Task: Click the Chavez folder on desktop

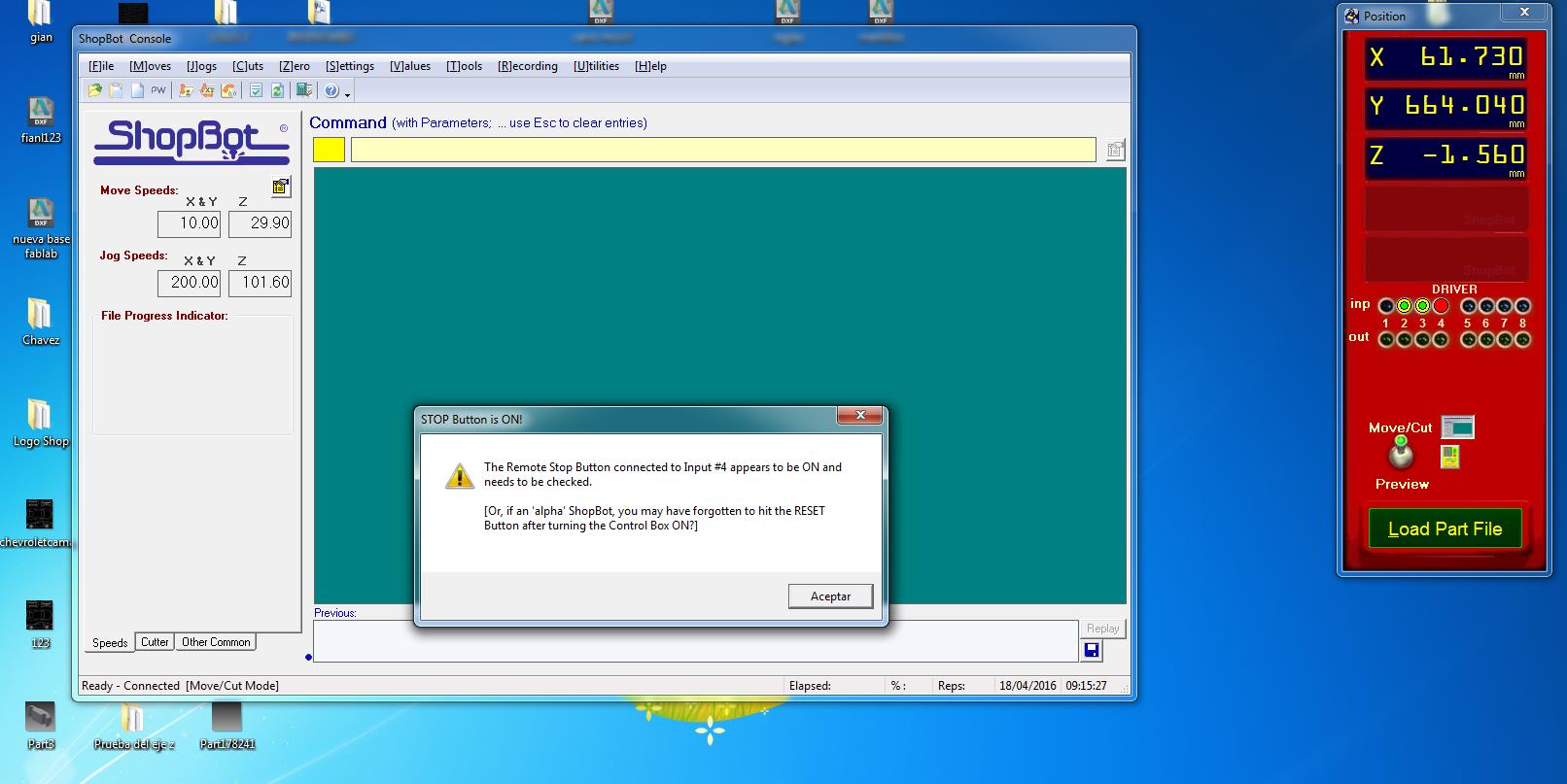Action: (x=41, y=322)
